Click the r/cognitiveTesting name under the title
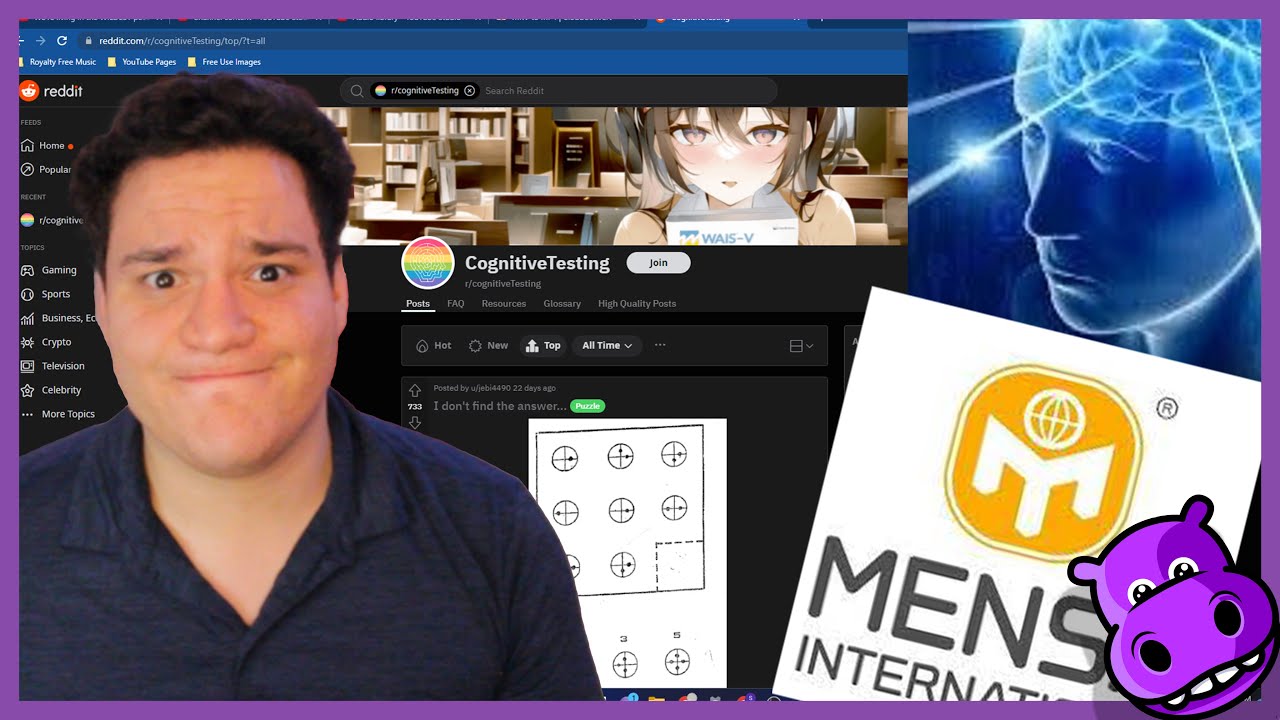This screenshot has width=1280, height=720. point(503,284)
